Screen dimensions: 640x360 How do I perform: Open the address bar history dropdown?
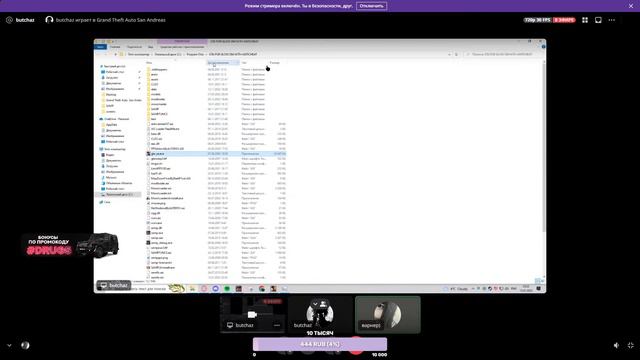(x=449, y=54)
